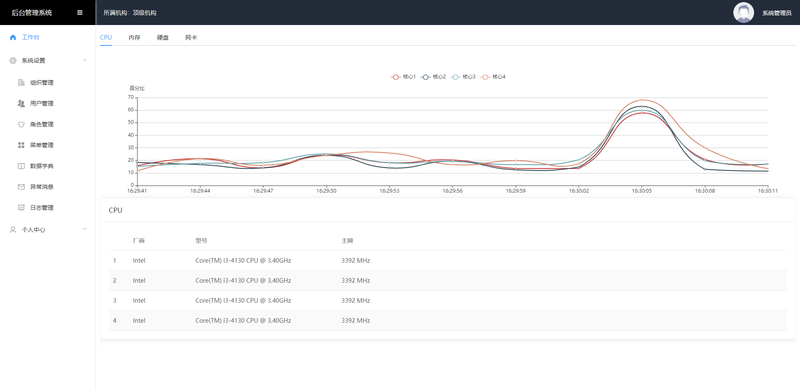Screen dimensions: 800x389
Task: Click the 主频 column header
Action: [347, 240]
